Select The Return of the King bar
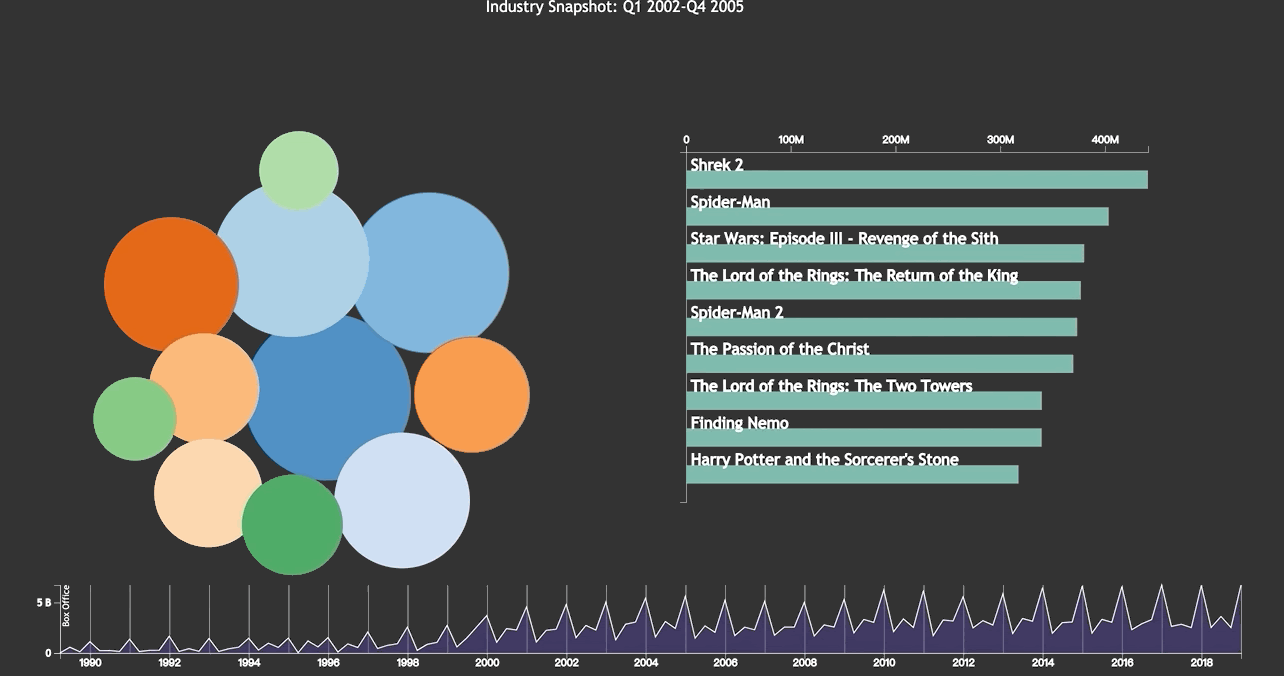Viewport: 1284px width, 676px height. pos(883,291)
